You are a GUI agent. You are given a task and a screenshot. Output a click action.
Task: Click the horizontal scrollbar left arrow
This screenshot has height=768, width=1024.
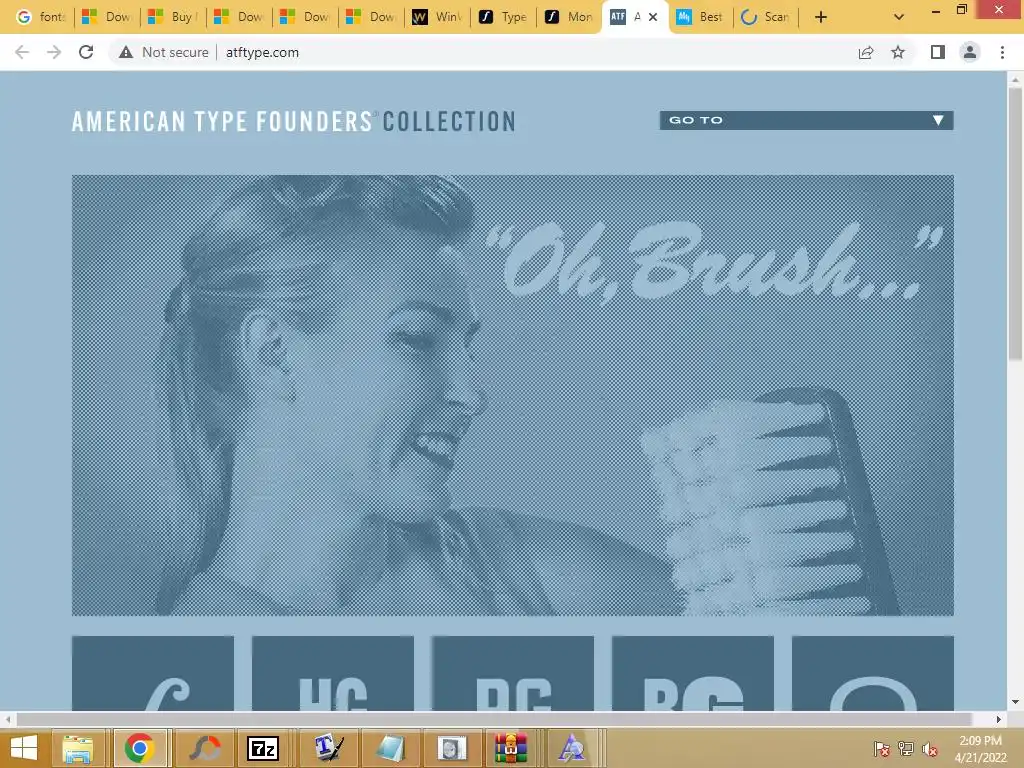[8, 720]
